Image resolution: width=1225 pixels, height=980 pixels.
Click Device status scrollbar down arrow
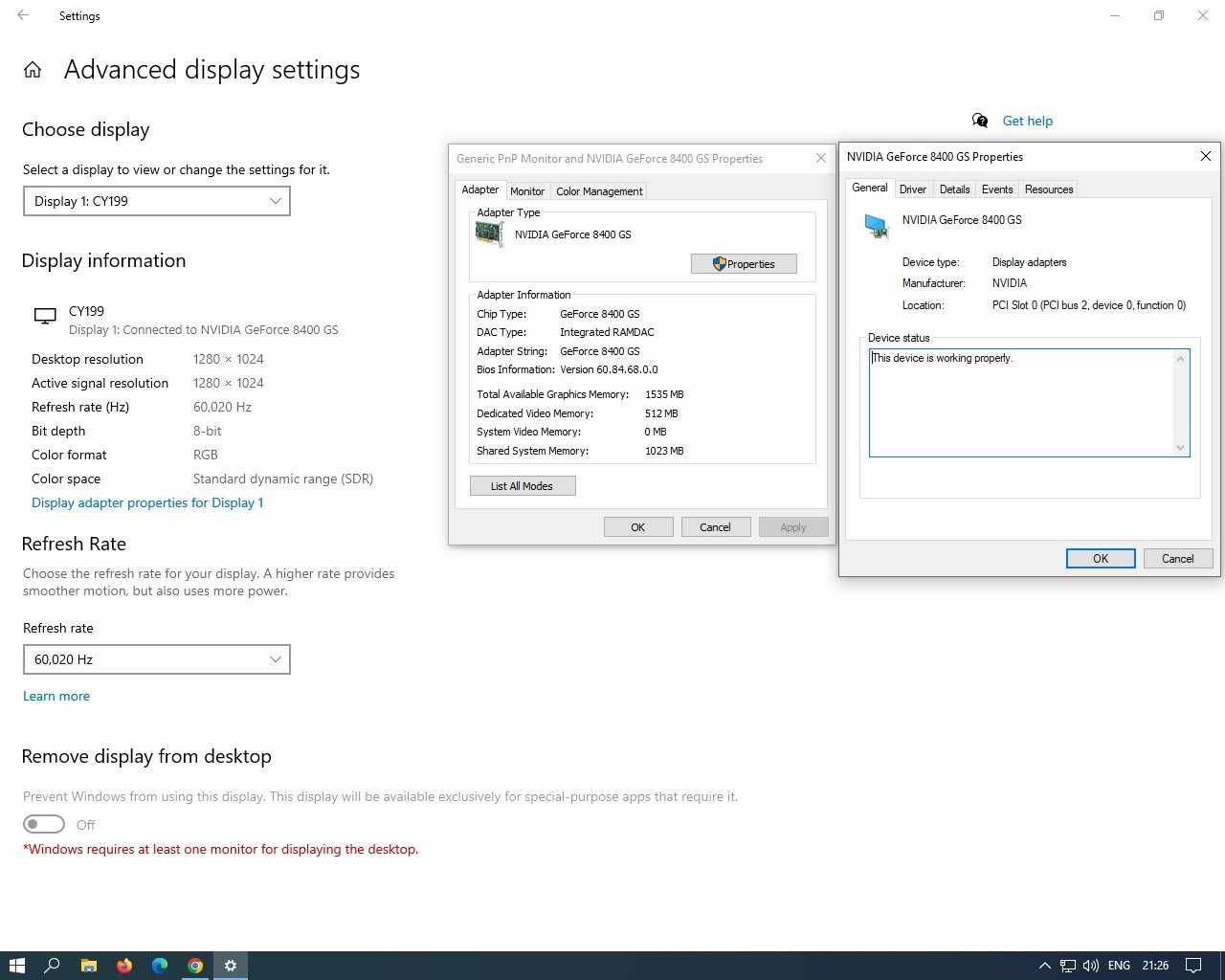(x=1180, y=447)
